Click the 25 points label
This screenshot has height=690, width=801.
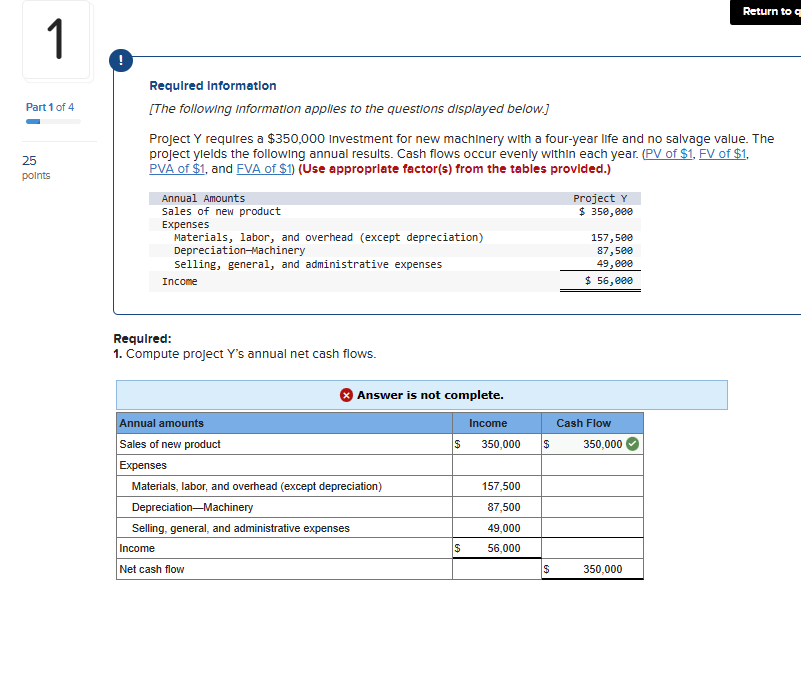click(36, 168)
